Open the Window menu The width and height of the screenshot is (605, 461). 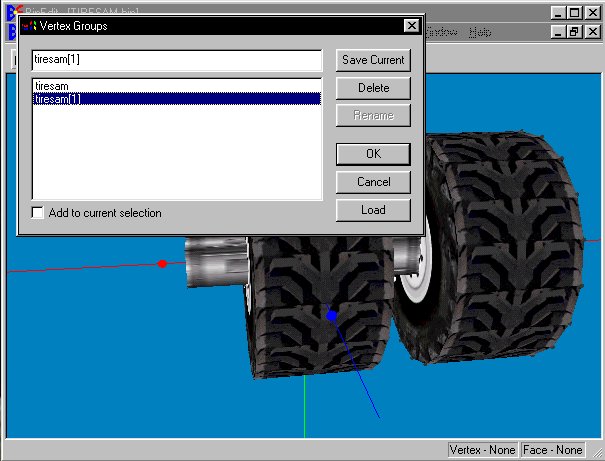click(440, 32)
